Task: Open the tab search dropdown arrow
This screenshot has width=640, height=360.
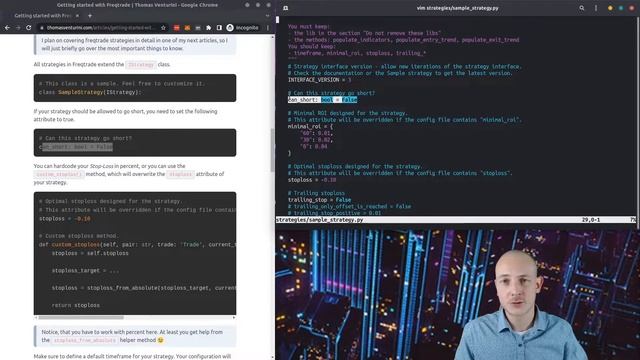Action: [x=267, y=16]
